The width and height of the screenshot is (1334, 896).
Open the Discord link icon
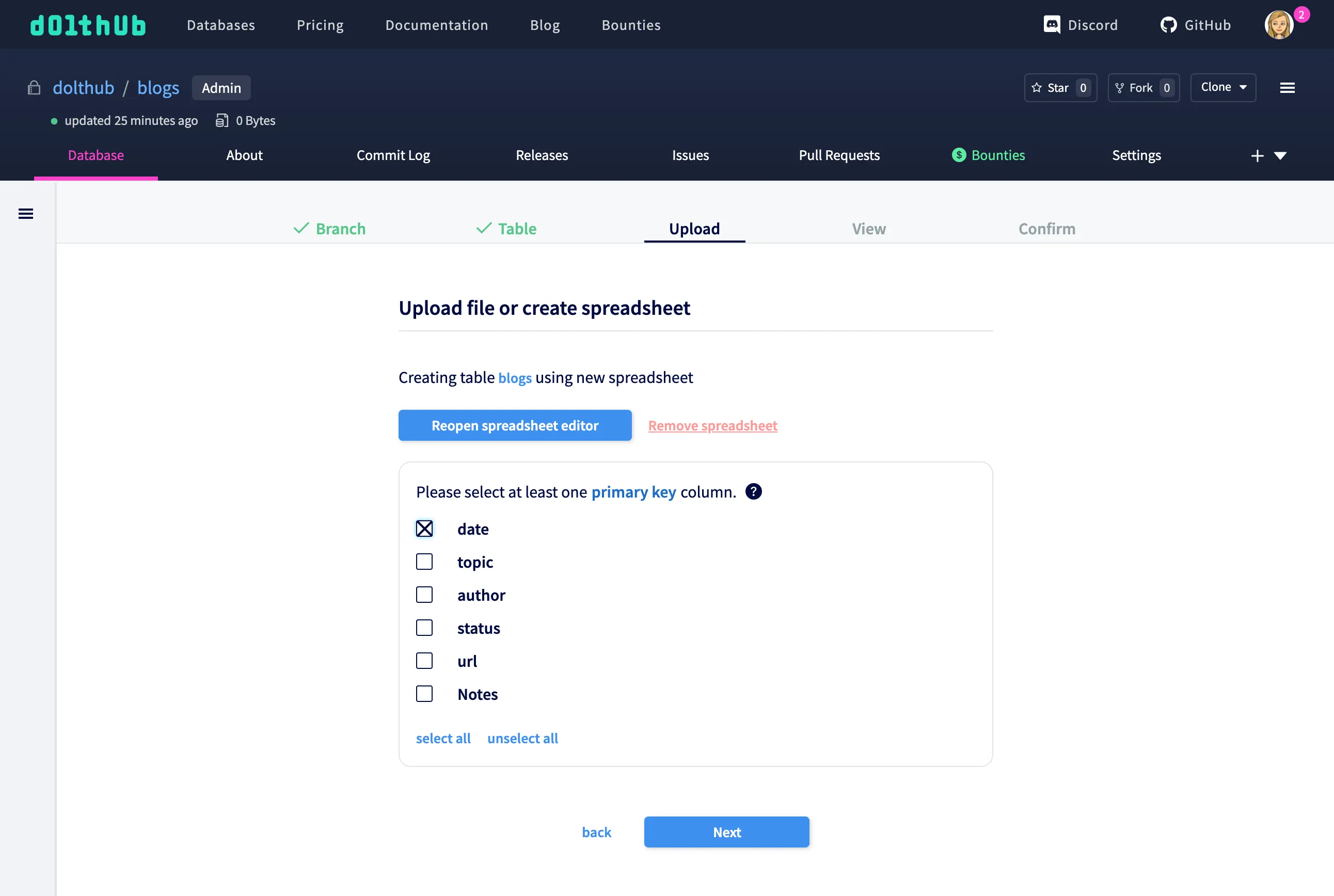[x=1052, y=25]
